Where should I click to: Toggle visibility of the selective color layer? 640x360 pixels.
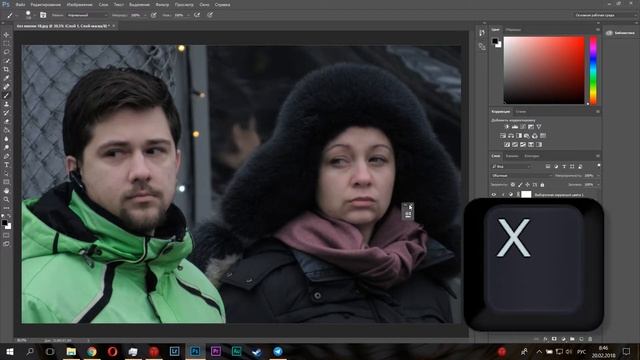[494, 195]
